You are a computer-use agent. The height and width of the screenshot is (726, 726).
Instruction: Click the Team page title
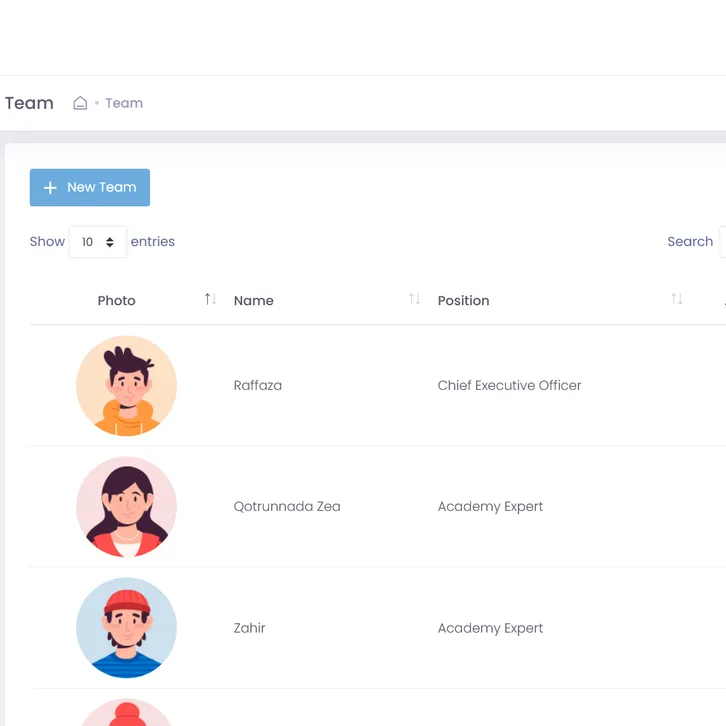[x=29, y=103]
